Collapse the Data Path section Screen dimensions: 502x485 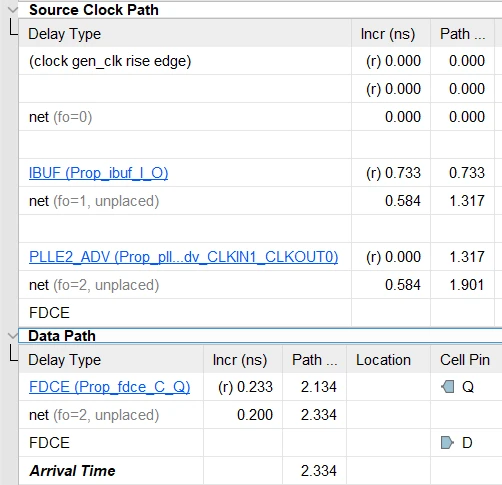coord(13,335)
